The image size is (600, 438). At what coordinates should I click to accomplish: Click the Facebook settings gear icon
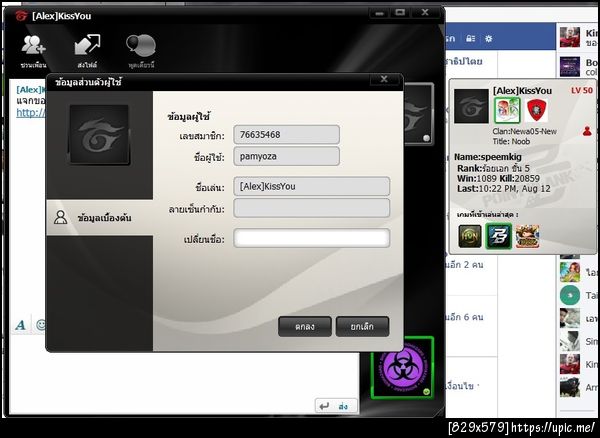[488, 39]
